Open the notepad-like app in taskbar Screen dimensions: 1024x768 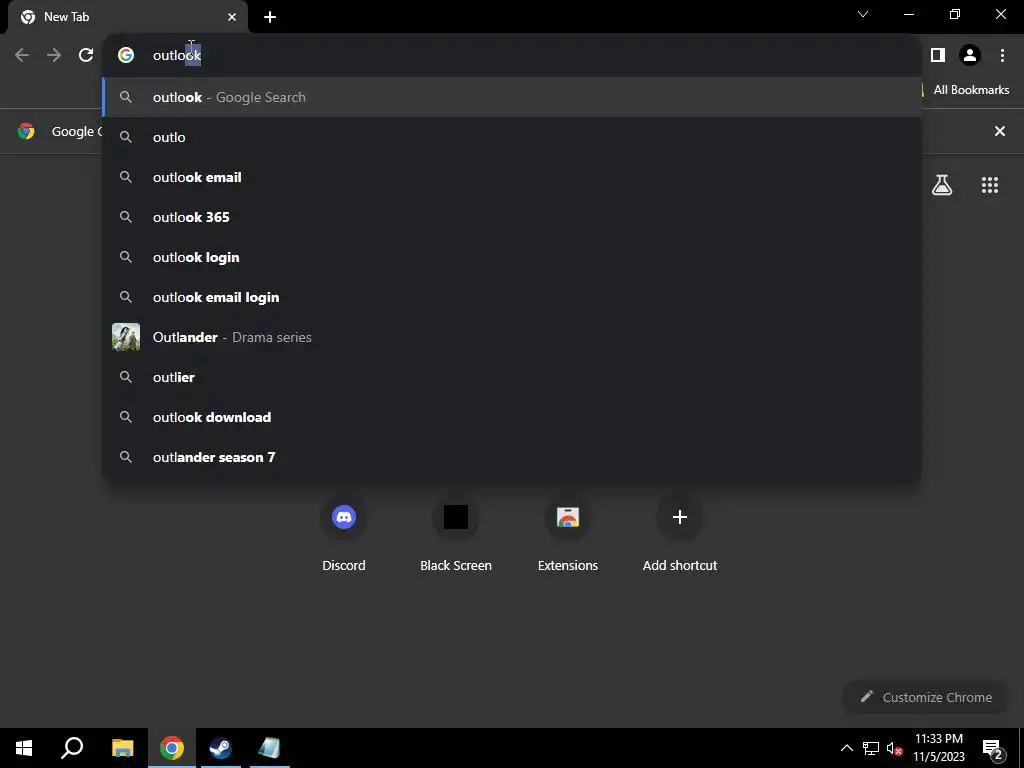269,748
